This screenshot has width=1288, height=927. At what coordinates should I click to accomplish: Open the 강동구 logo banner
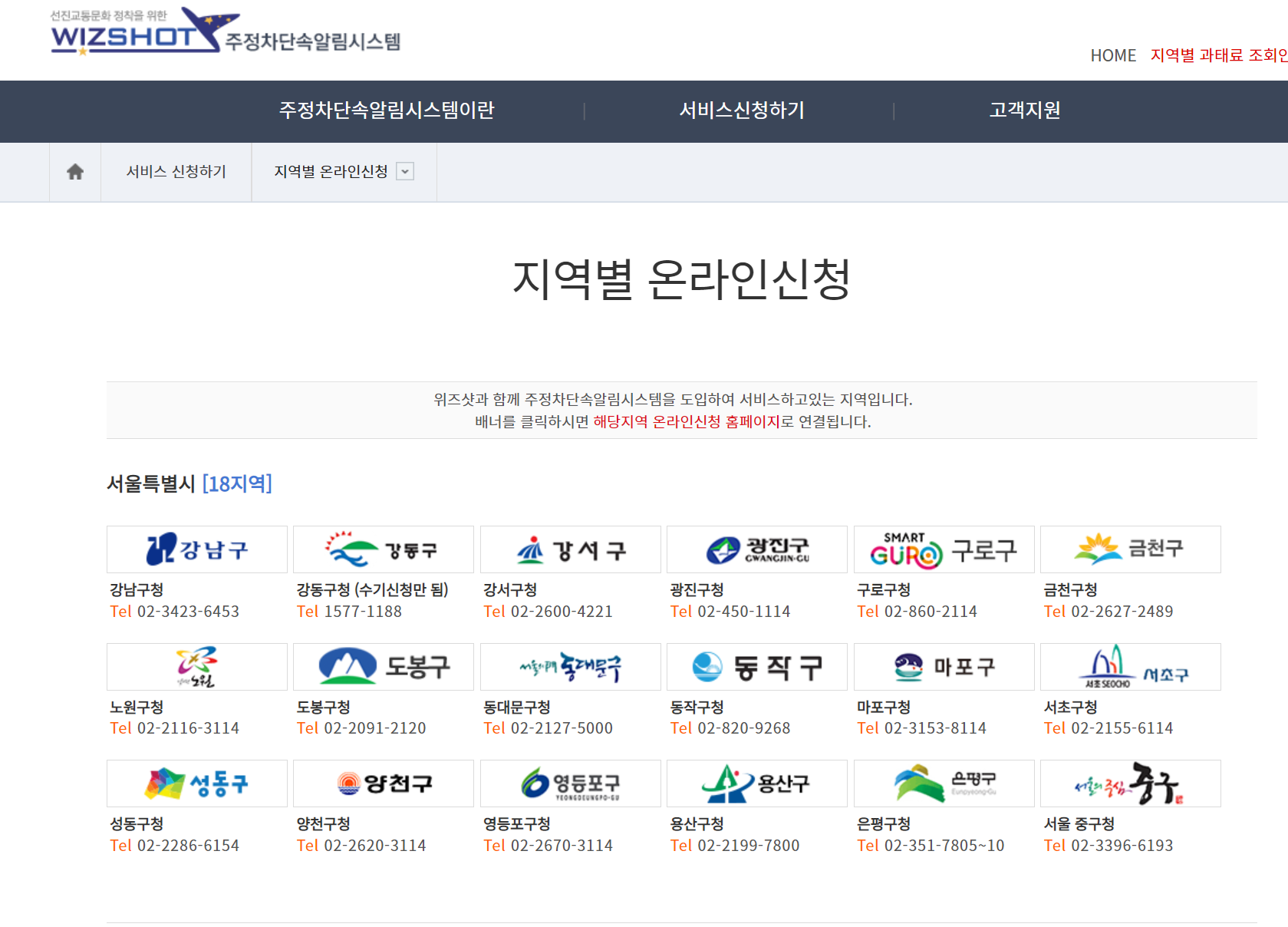point(384,549)
